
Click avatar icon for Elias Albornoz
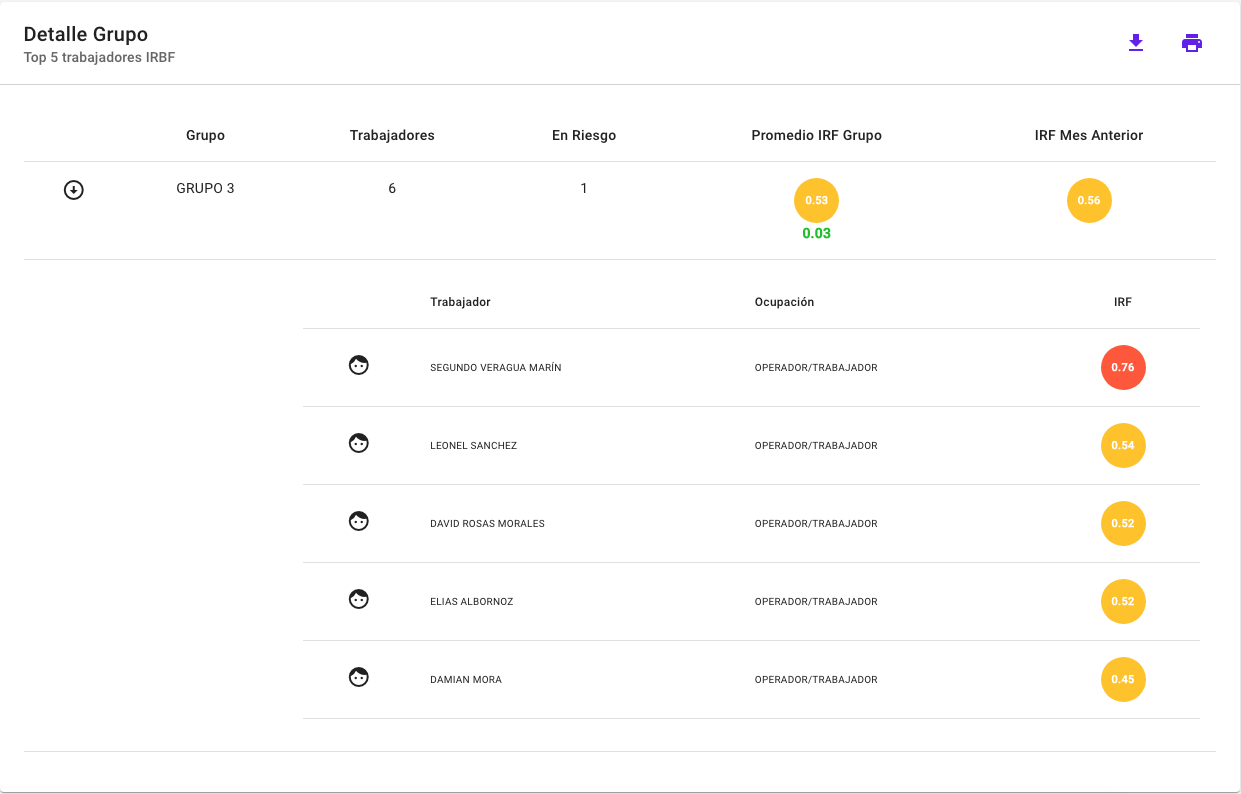[359, 600]
